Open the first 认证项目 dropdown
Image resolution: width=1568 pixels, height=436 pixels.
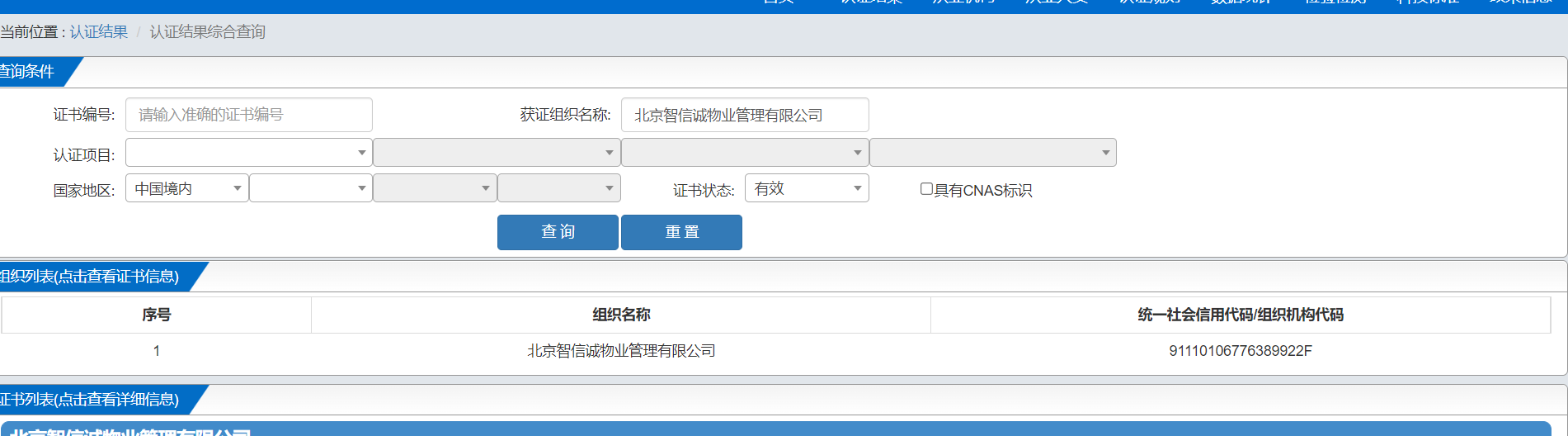click(x=249, y=153)
